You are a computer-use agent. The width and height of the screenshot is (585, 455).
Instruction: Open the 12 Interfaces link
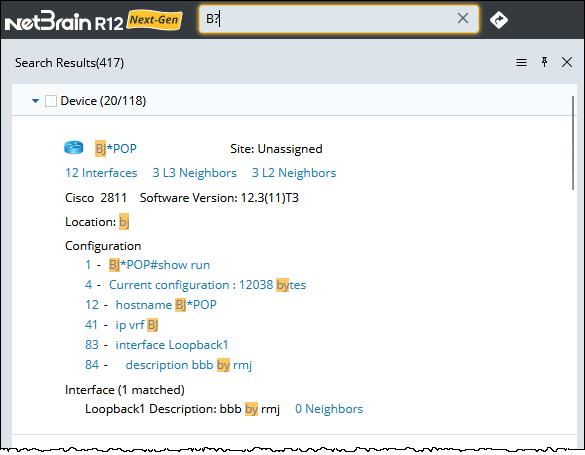(x=101, y=173)
